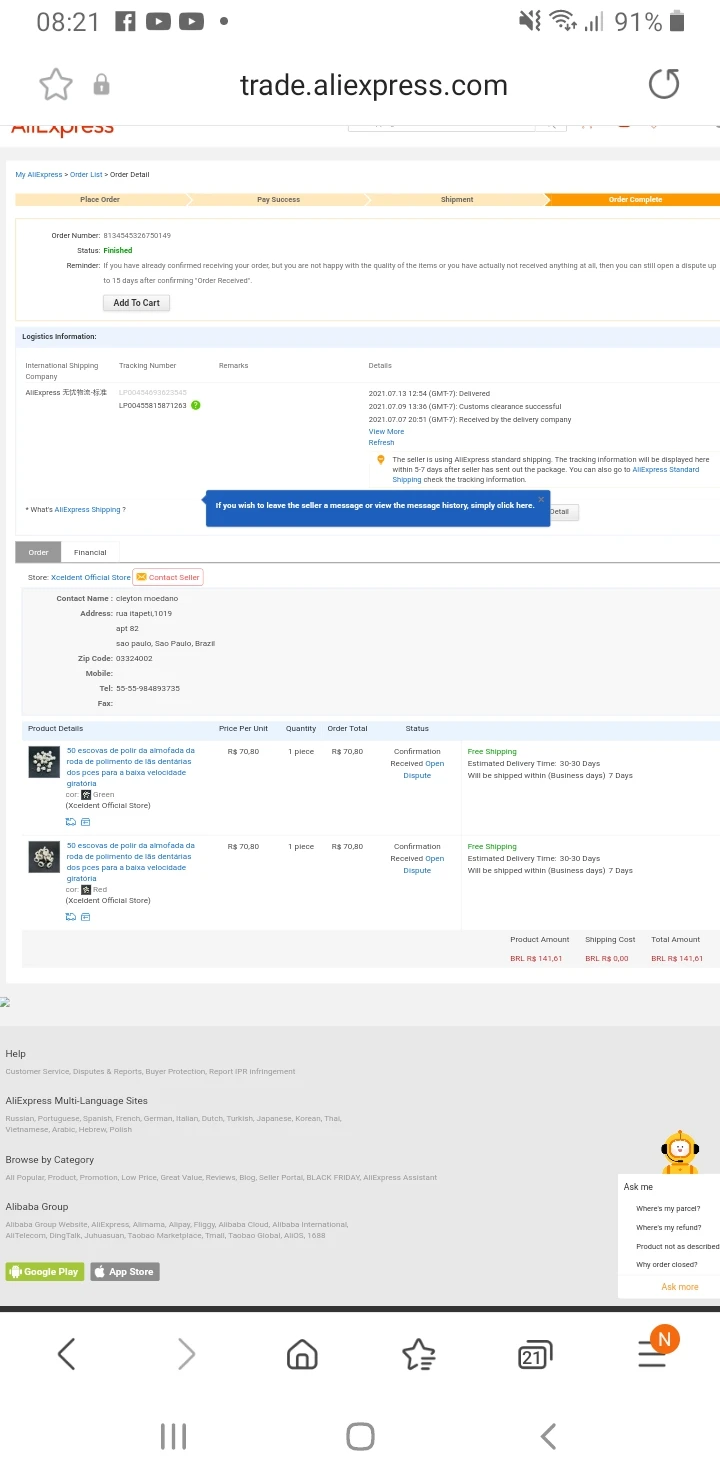720x1480 pixels.
Task: Open the Red product title link
Action: (x=131, y=861)
